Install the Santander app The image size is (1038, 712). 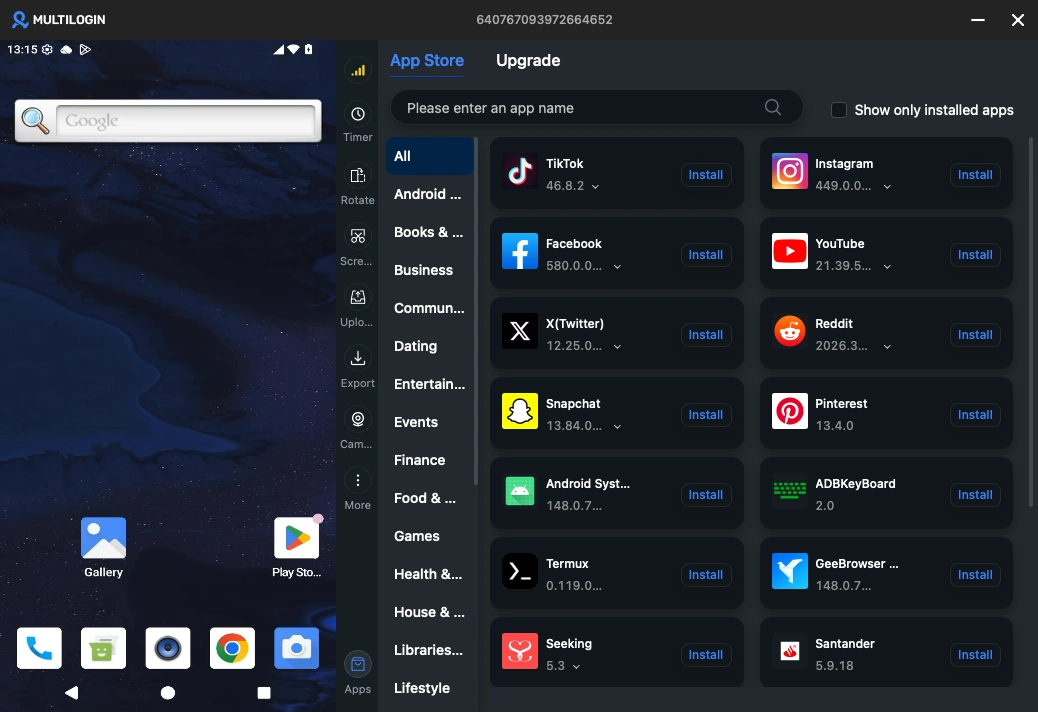tap(975, 655)
